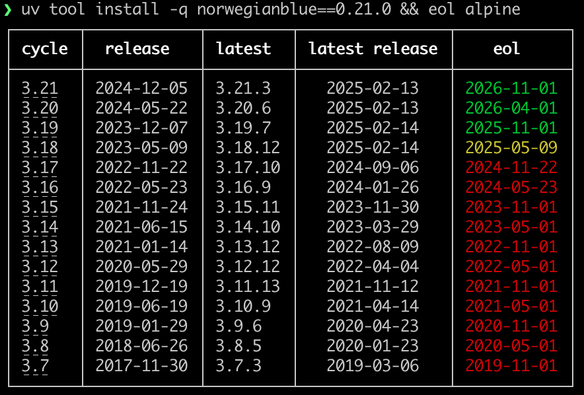Image resolution: width=584 pixels, height=395 pixels.
Task: Select release date 2023-12-07
Action: pyautogui.click(x=142, y=128)
